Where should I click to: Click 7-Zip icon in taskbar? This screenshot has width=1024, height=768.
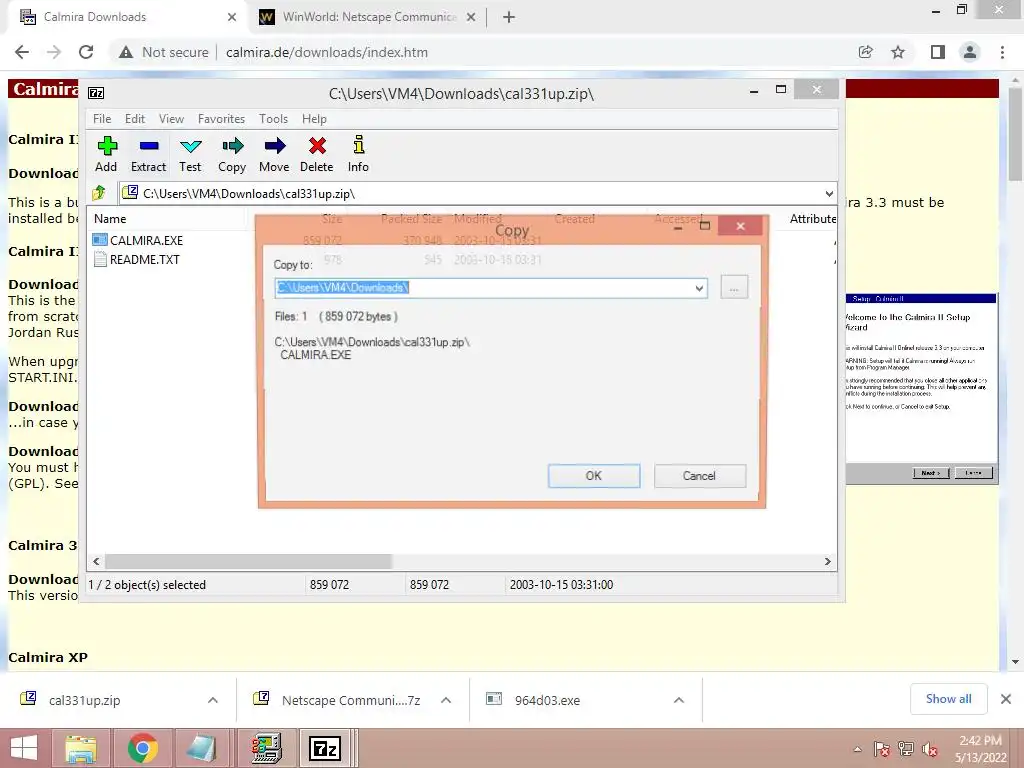coord(325,748)
